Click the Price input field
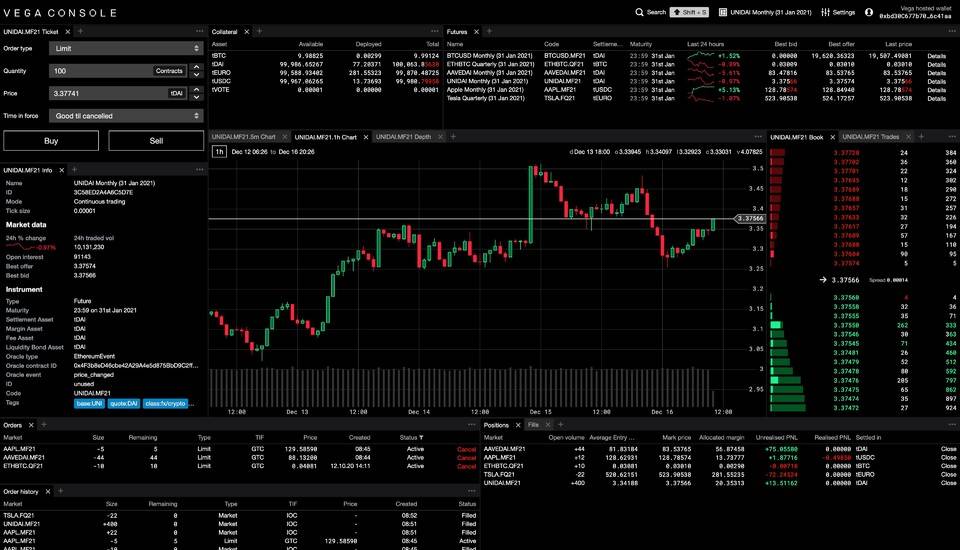Image resolution: width=960 pixels, height=550 pixels. coord(105,93)
